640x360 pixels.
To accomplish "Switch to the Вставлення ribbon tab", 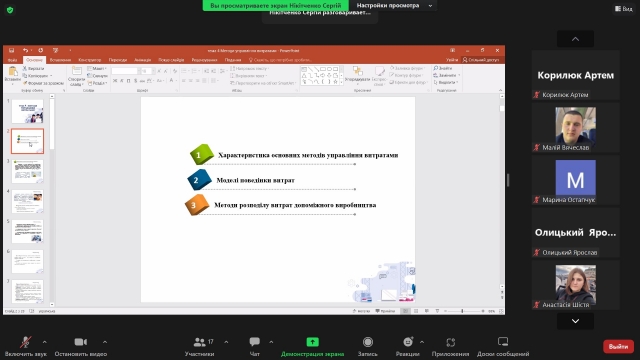I will tap(60, 60).
